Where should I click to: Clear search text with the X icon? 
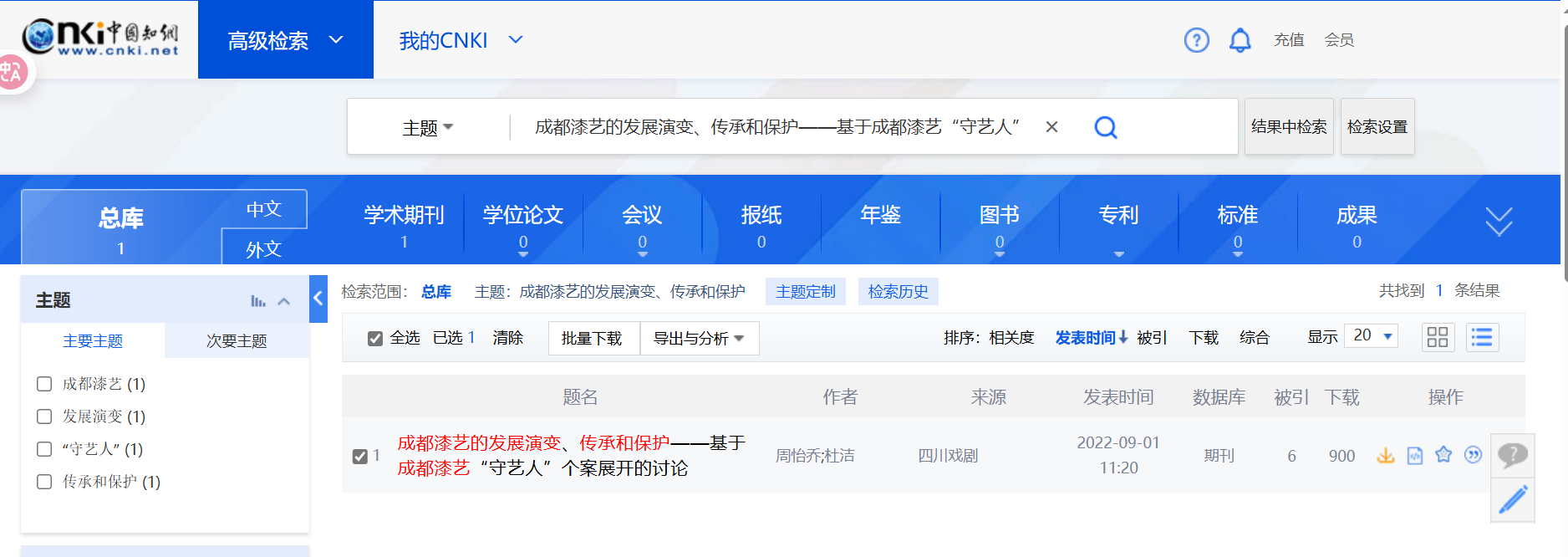[x=1051, y=127]
